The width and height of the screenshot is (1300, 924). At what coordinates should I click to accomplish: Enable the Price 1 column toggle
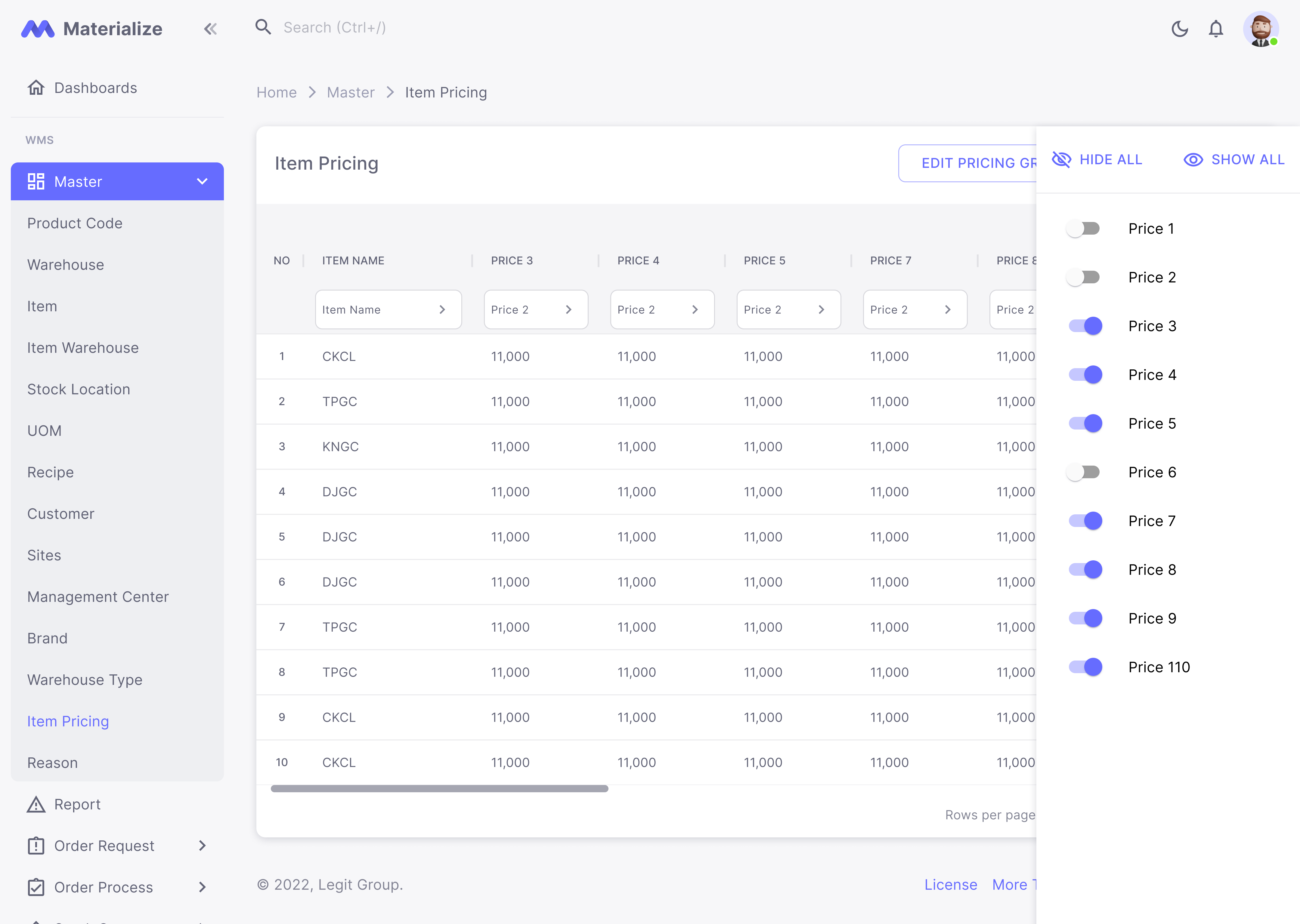pos(1084,229)
